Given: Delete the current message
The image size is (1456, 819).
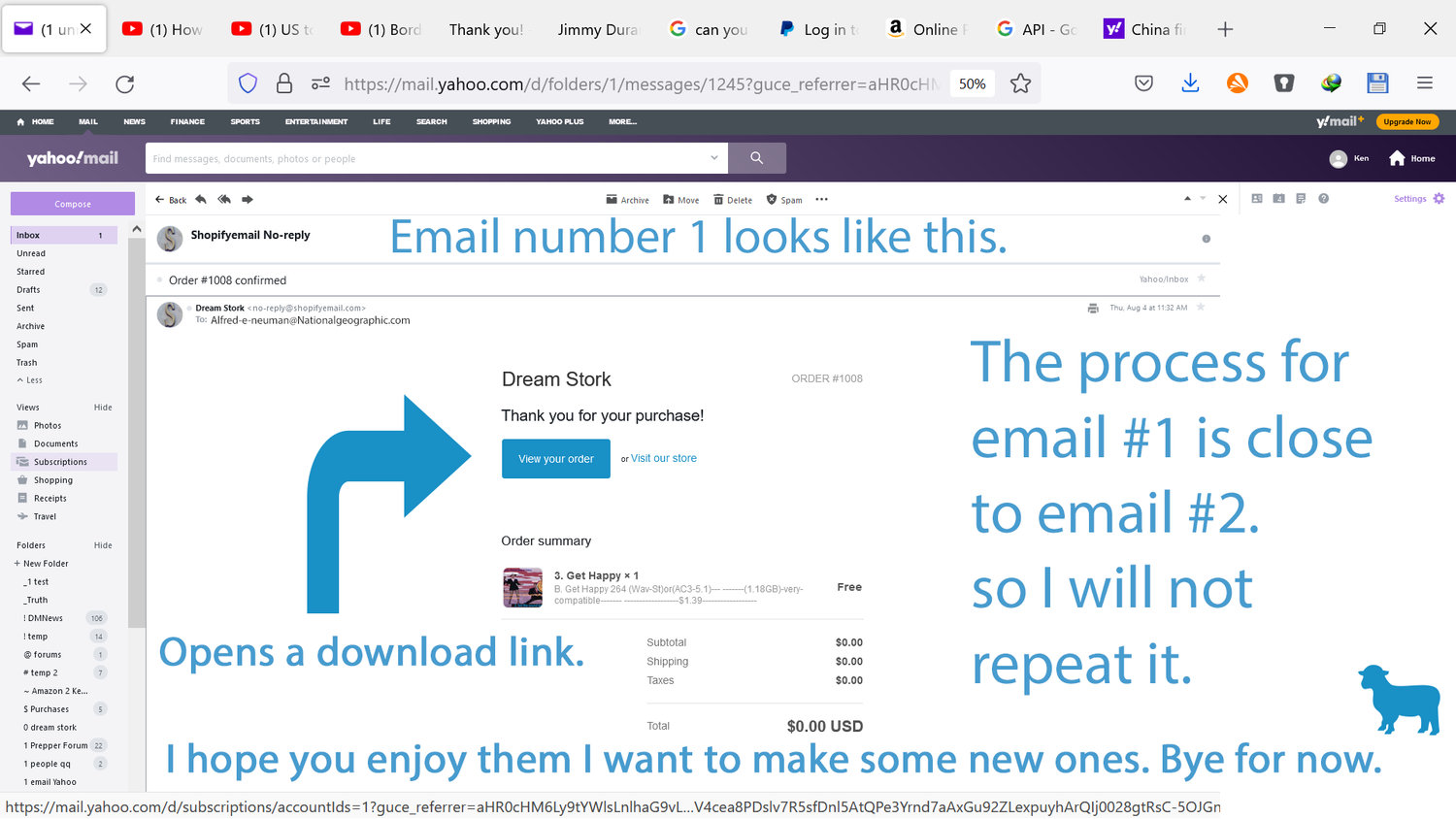Looking at the screenshot, I should point(733,200).
